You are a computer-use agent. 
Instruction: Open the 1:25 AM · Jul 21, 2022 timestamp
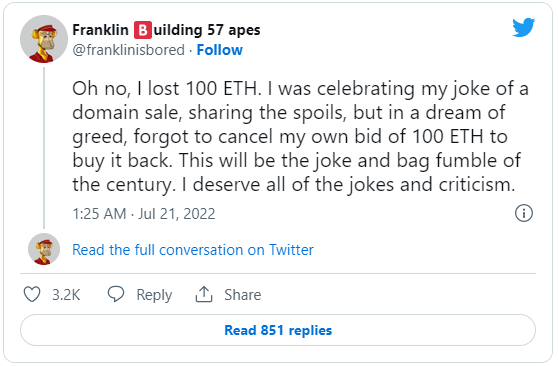[x=144, y=214]
